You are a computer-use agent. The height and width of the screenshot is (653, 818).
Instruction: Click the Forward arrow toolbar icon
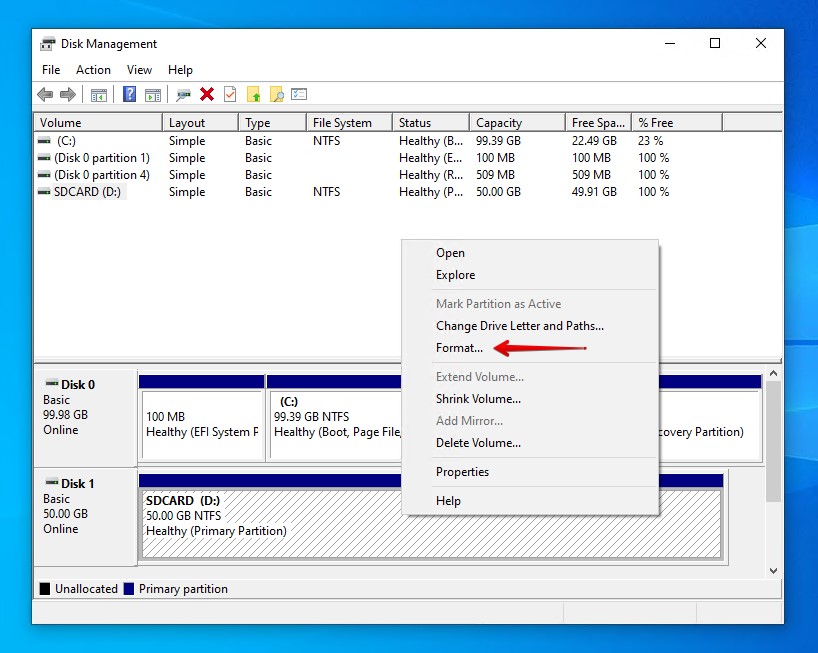(x=68, y=95)
